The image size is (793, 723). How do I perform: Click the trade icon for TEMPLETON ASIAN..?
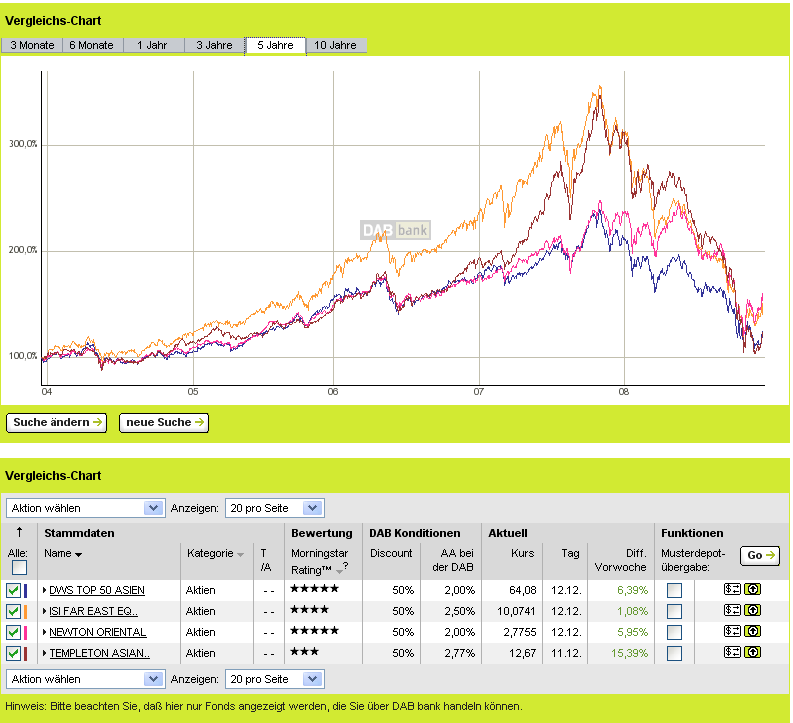[732, 652]
